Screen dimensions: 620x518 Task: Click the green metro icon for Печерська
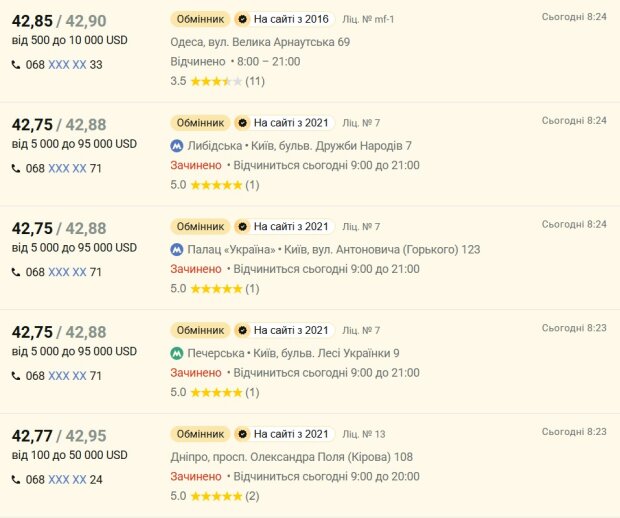177,353
